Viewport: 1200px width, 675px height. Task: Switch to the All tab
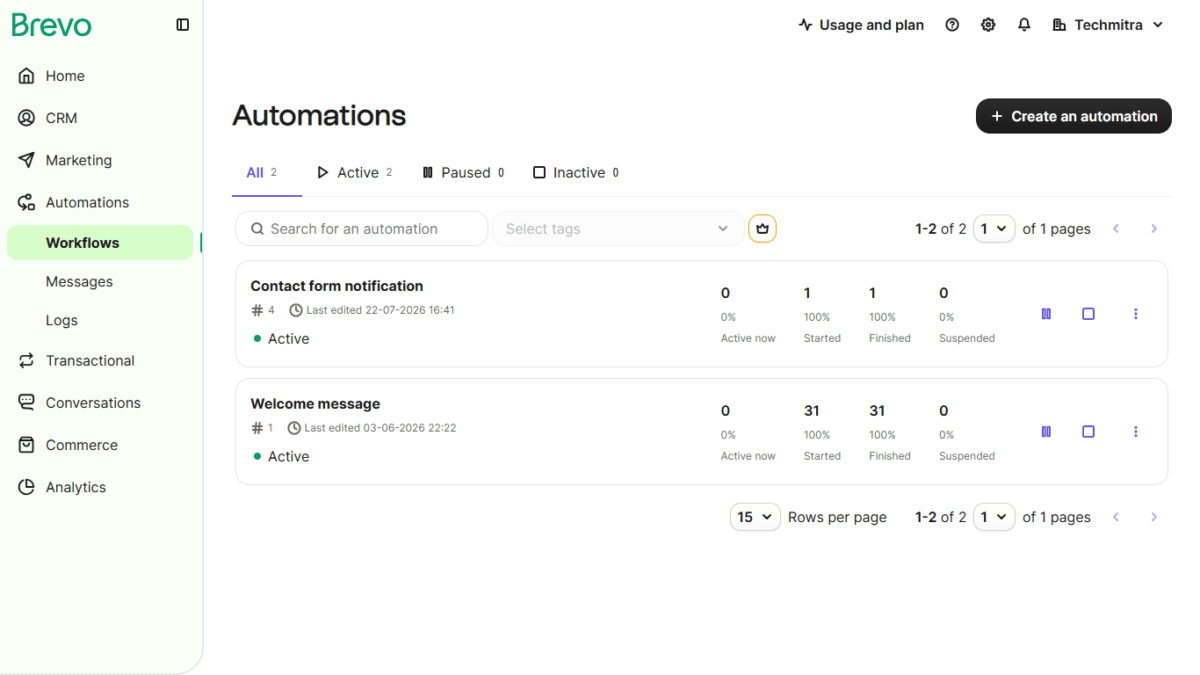pos(262,173)
